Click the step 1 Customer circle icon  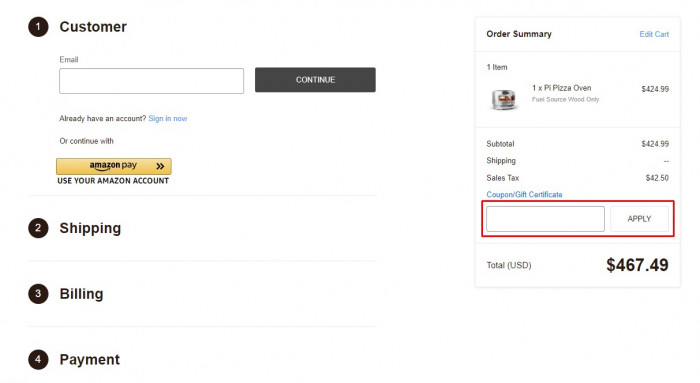click(38, 27)
